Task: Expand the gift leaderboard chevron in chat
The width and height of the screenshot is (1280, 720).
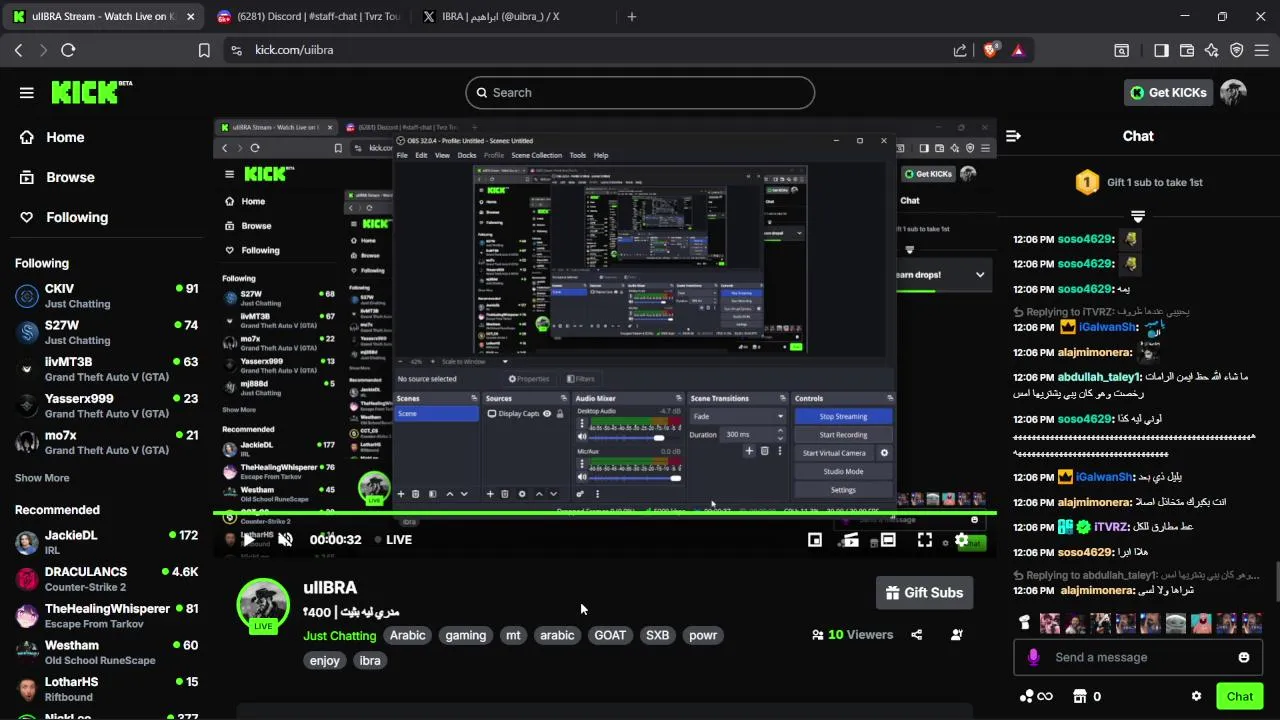Action: [x=1138, y=216]
